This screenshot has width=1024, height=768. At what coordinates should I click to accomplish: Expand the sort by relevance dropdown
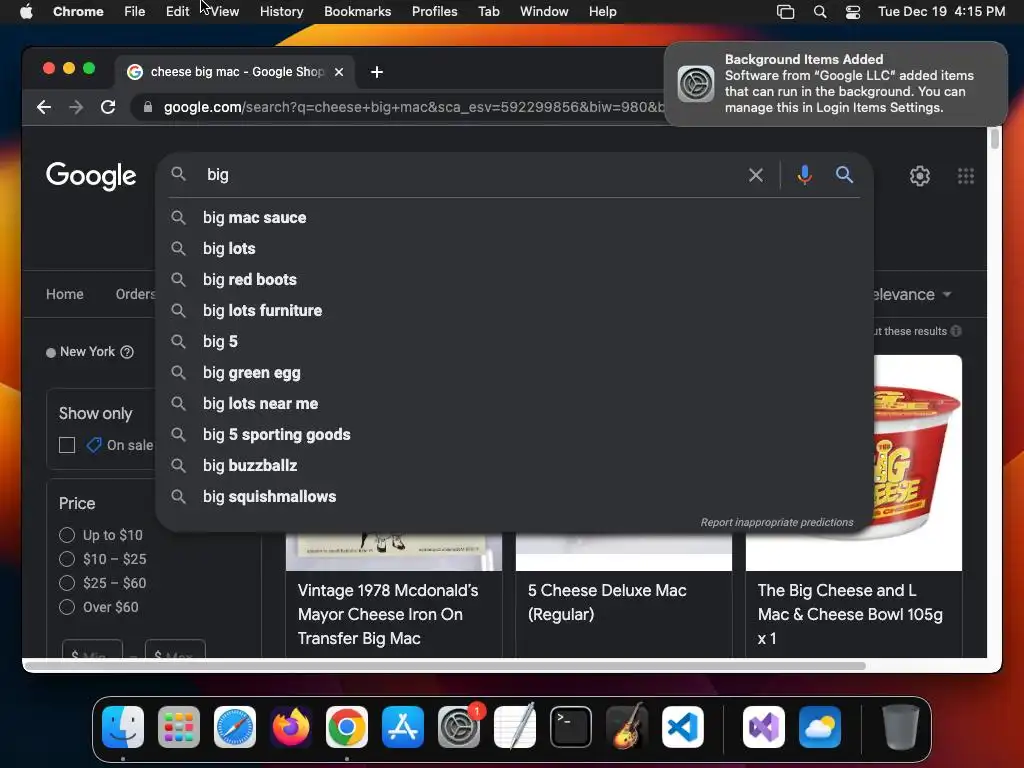913,295
